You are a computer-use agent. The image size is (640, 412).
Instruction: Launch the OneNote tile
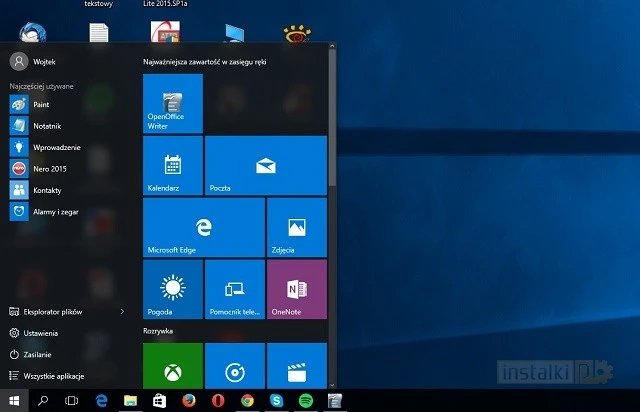296,289
